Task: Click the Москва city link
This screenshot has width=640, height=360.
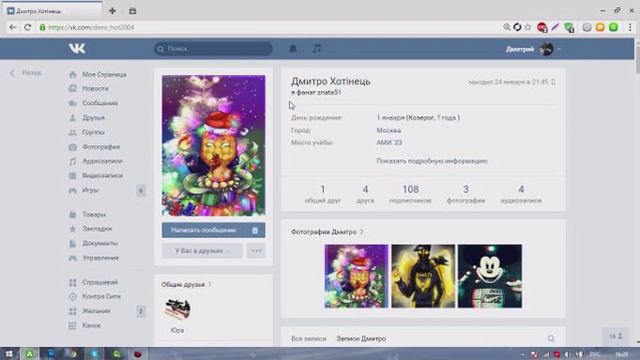Action: (389, 130)
